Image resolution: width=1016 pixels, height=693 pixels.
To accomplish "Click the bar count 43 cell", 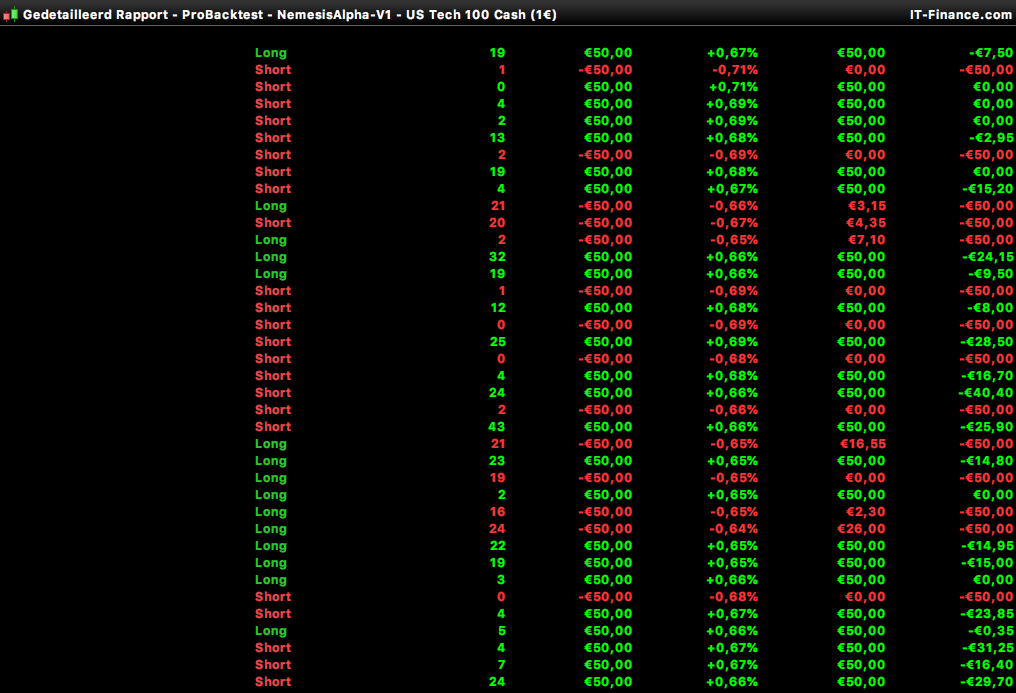I will click(496, 427).
